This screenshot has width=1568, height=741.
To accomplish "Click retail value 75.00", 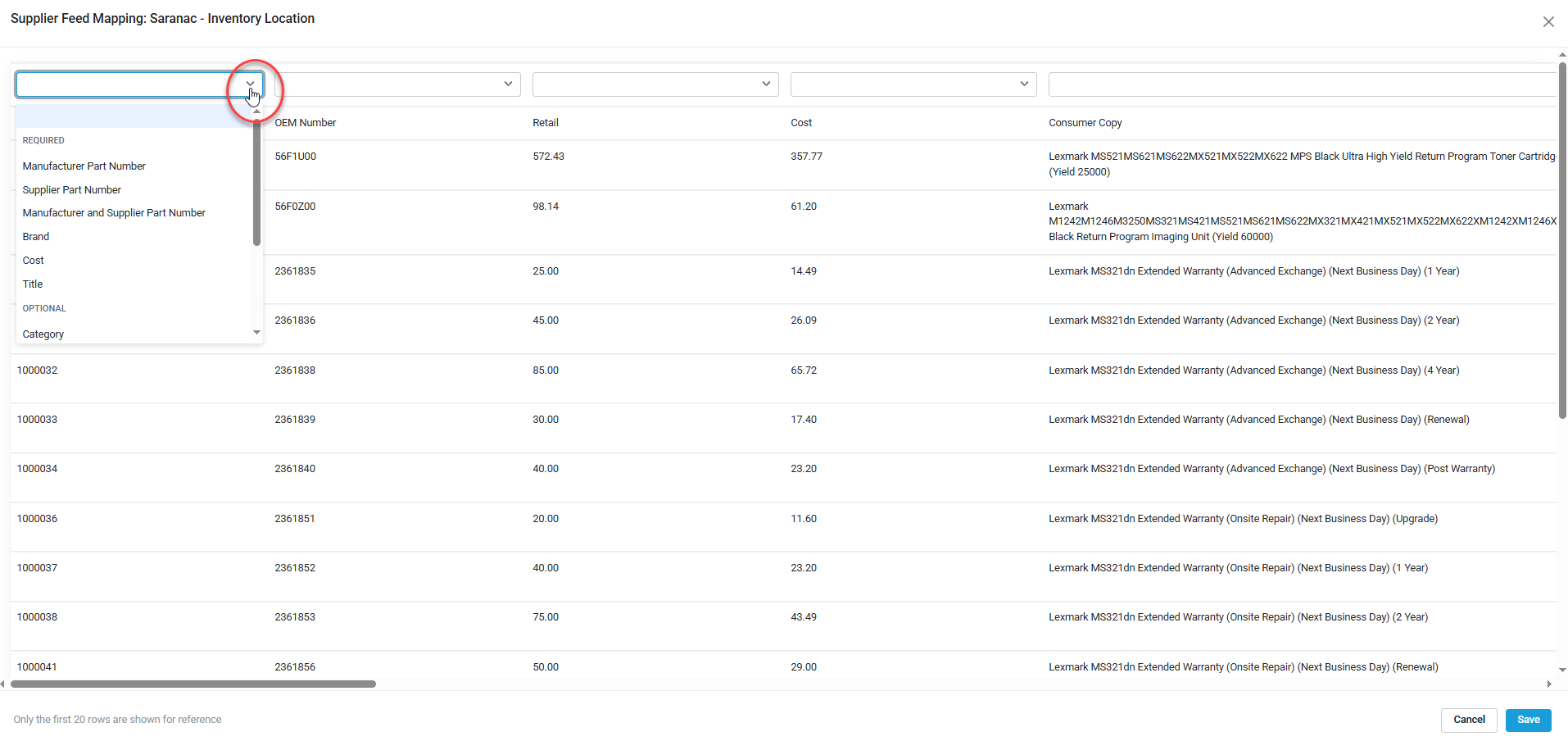I will (x=546, y=617).
